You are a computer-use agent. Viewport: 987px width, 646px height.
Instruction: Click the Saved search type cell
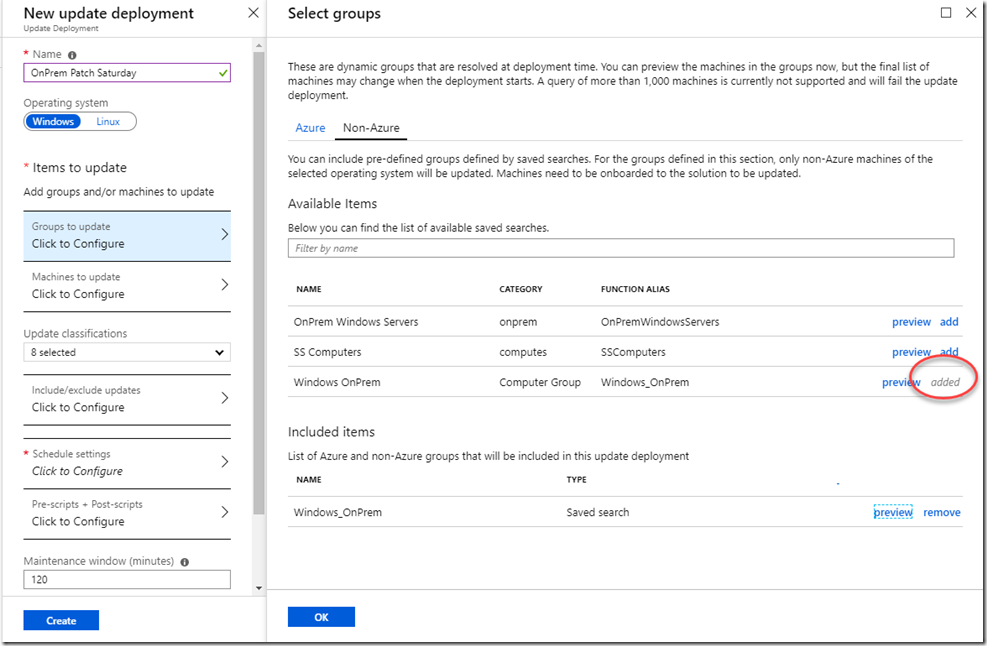[597, 513]
